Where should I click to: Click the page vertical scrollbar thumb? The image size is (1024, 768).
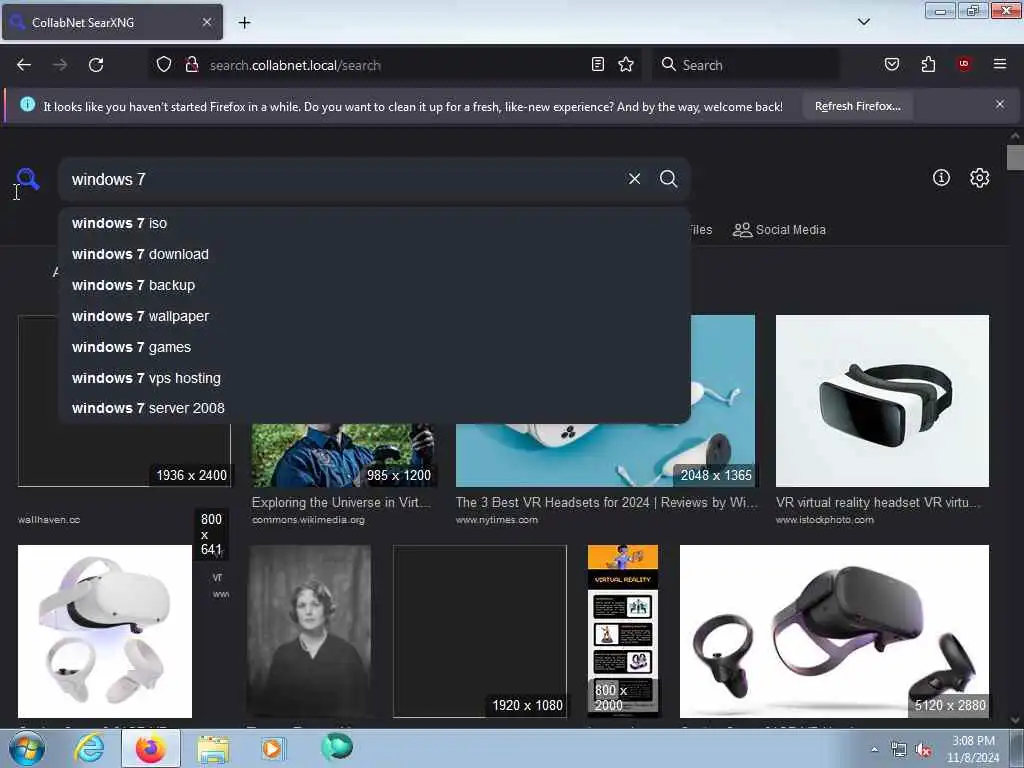[x=1015, y=157]
